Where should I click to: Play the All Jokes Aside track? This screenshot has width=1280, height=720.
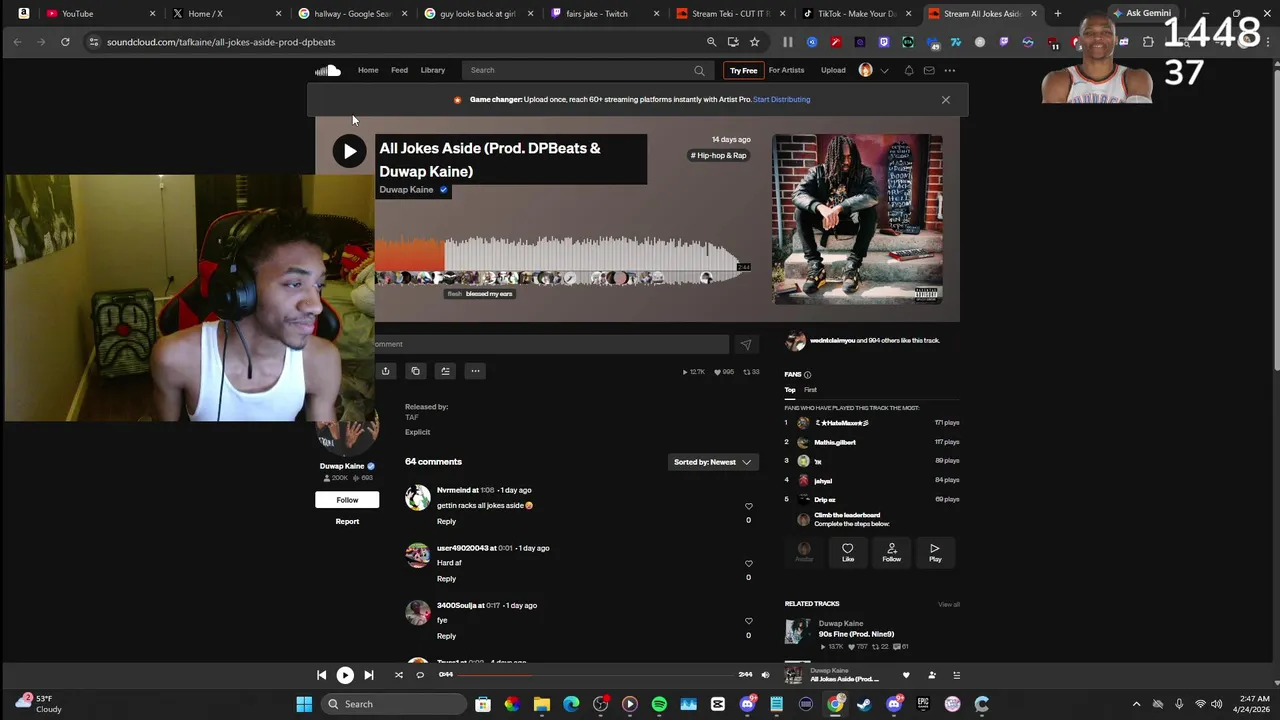(x=349, y=151)
